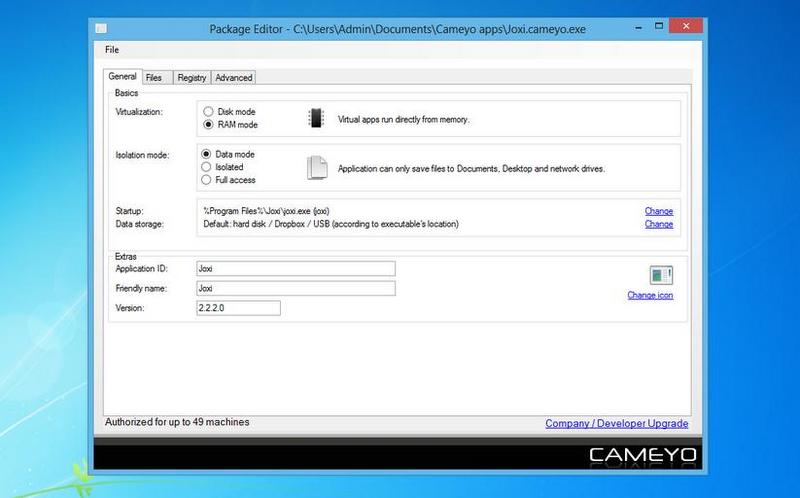The image size is (800, 498).
Task: Click the startup path '%Program Files%\Joxi\joxi.exe (joxi)'
Action: [x=266, y=211]
